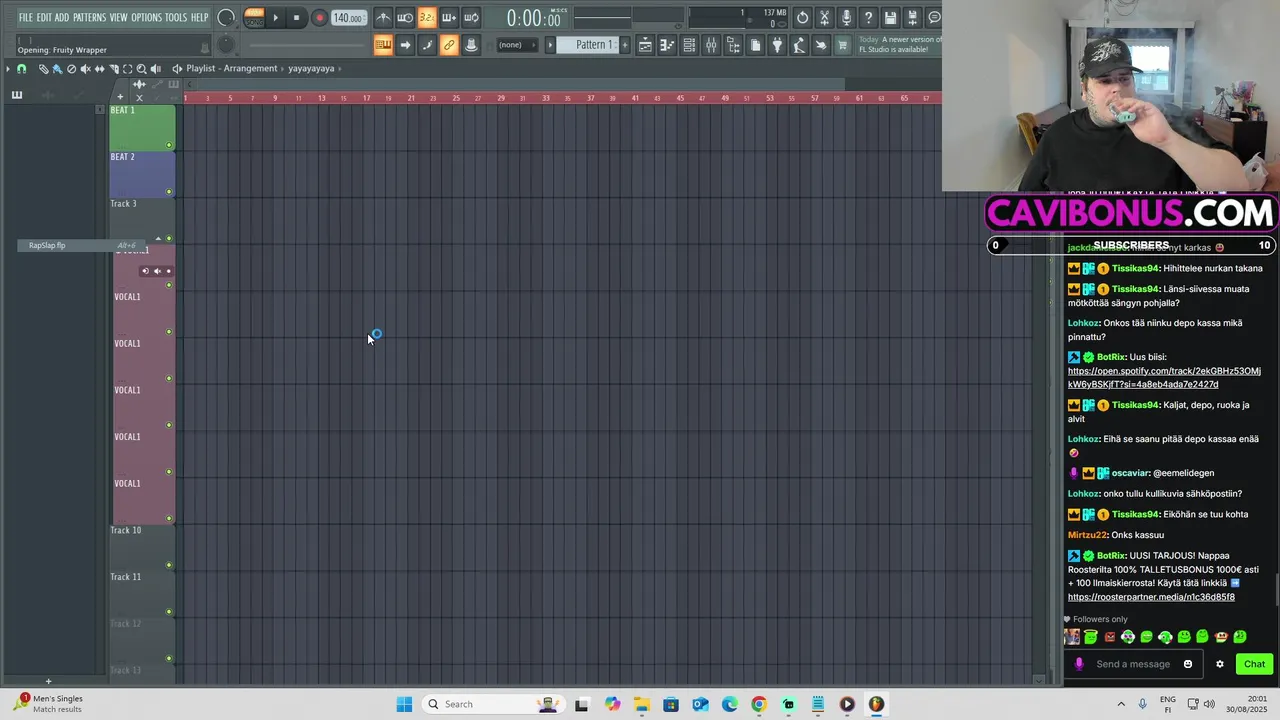
Task: Click the Play transport button
Action: [x=276, y=17]
